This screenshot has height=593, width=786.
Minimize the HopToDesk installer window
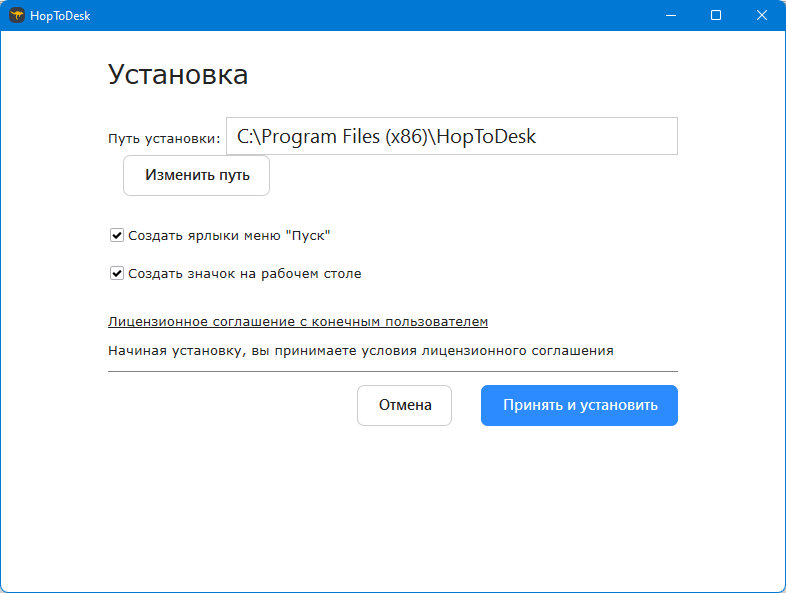(669, 15)
